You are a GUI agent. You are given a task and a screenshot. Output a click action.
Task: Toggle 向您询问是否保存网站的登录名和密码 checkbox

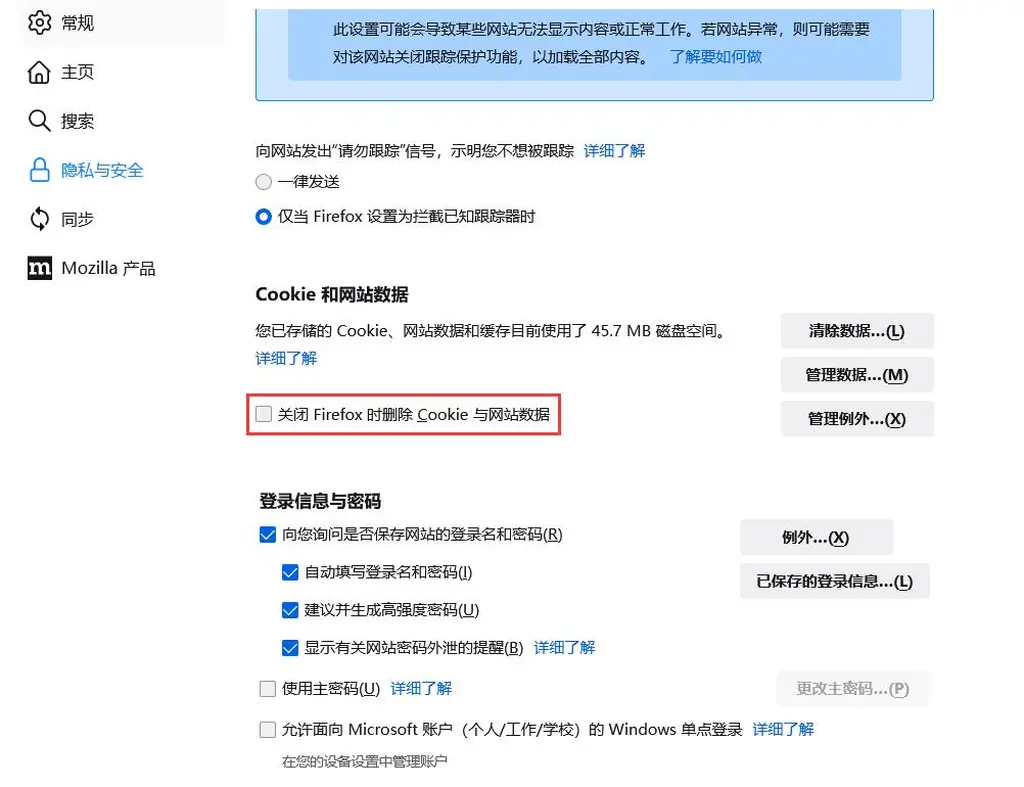click(x=268, y=535)
